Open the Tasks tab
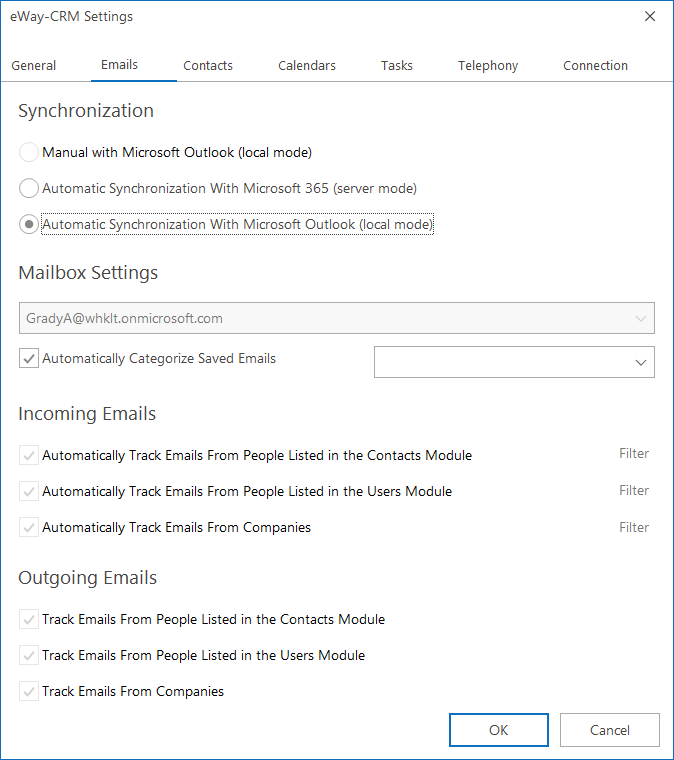 396,65
